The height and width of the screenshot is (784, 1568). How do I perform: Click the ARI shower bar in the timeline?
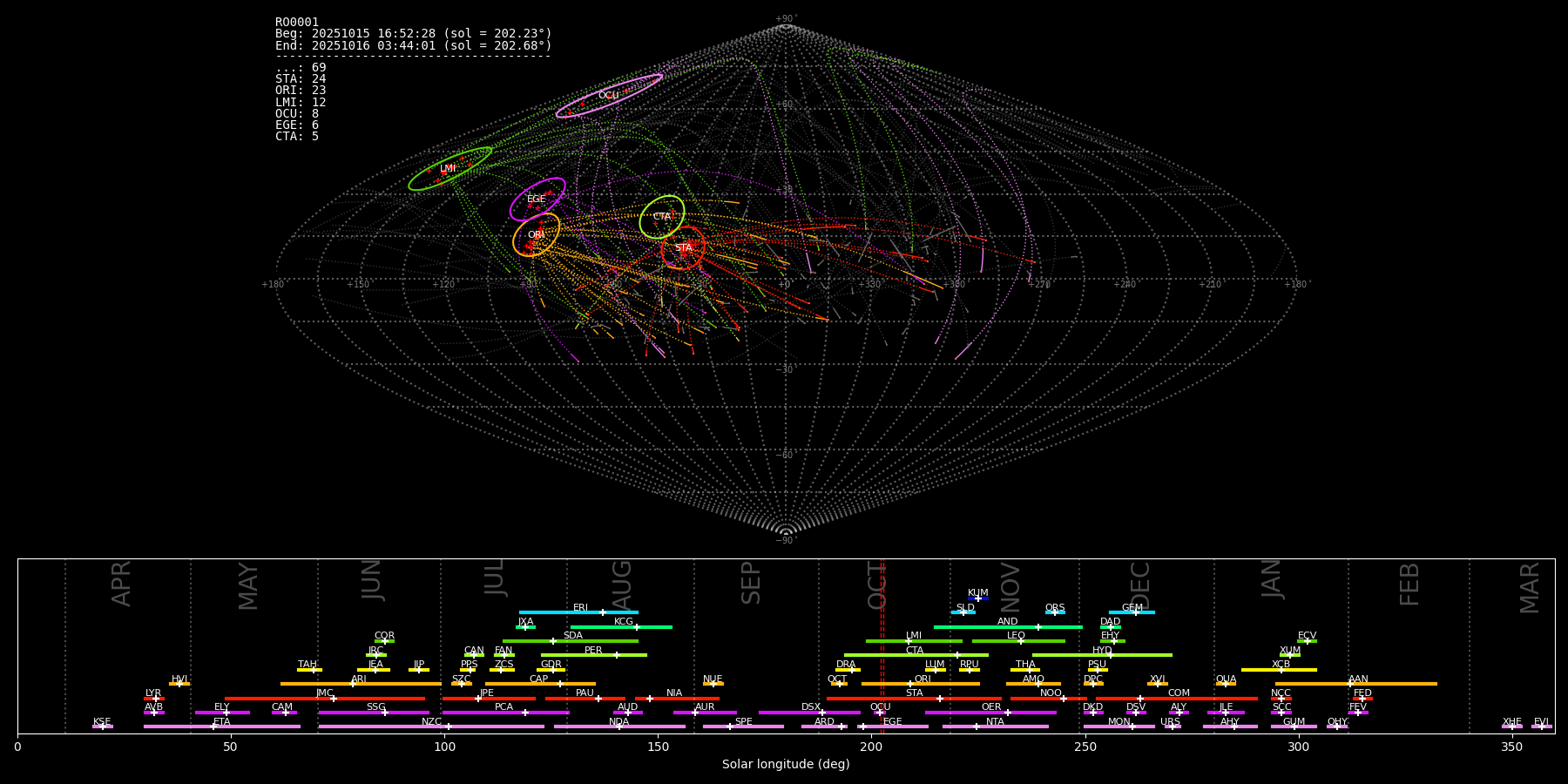[x=361, y=684]
